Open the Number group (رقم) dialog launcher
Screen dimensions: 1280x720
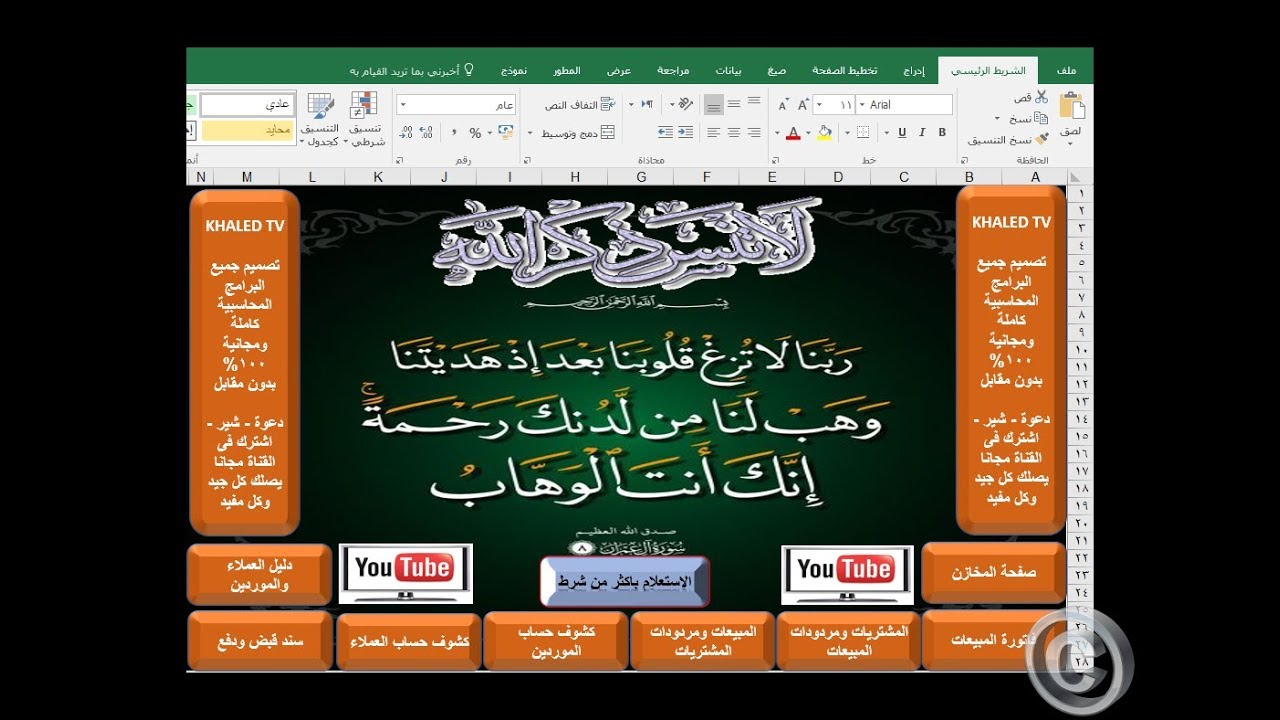[x=399, y=160]
